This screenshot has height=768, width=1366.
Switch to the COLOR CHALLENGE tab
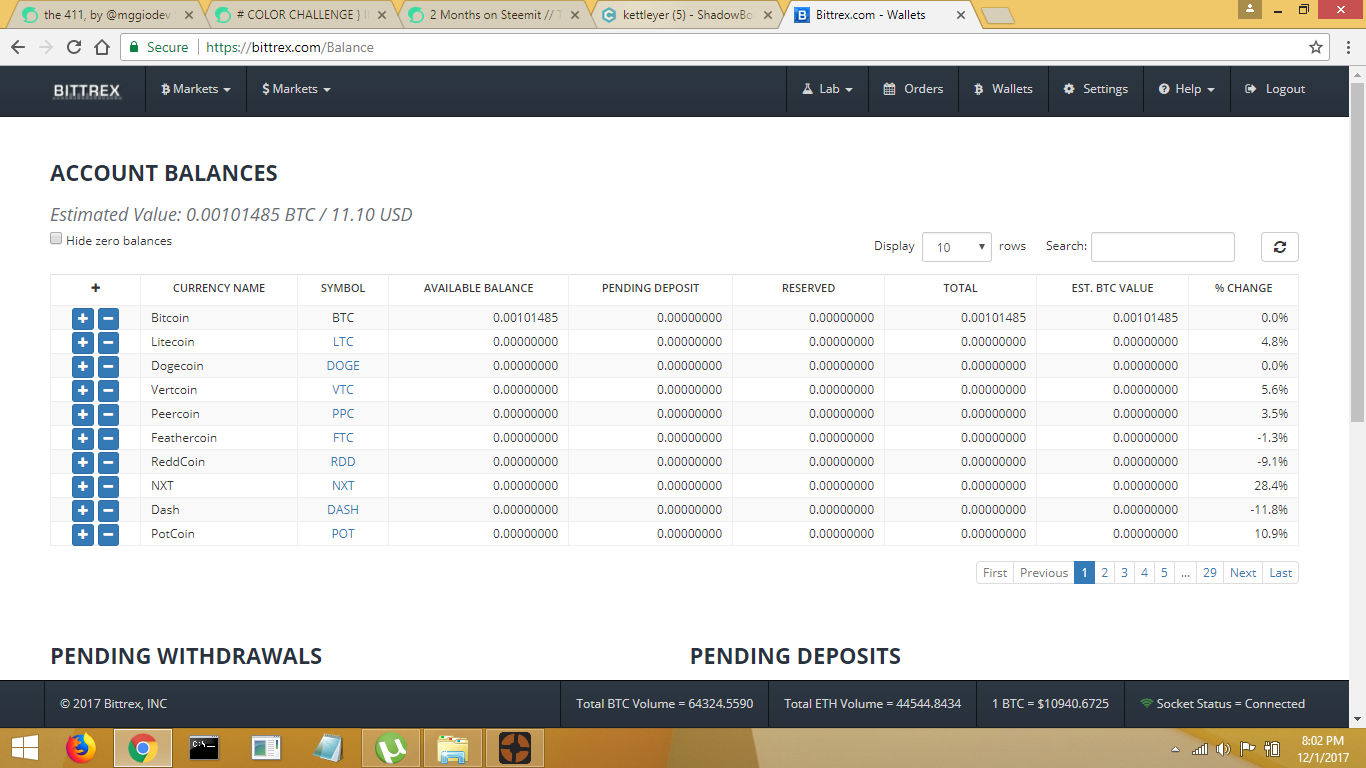point(300,16)
